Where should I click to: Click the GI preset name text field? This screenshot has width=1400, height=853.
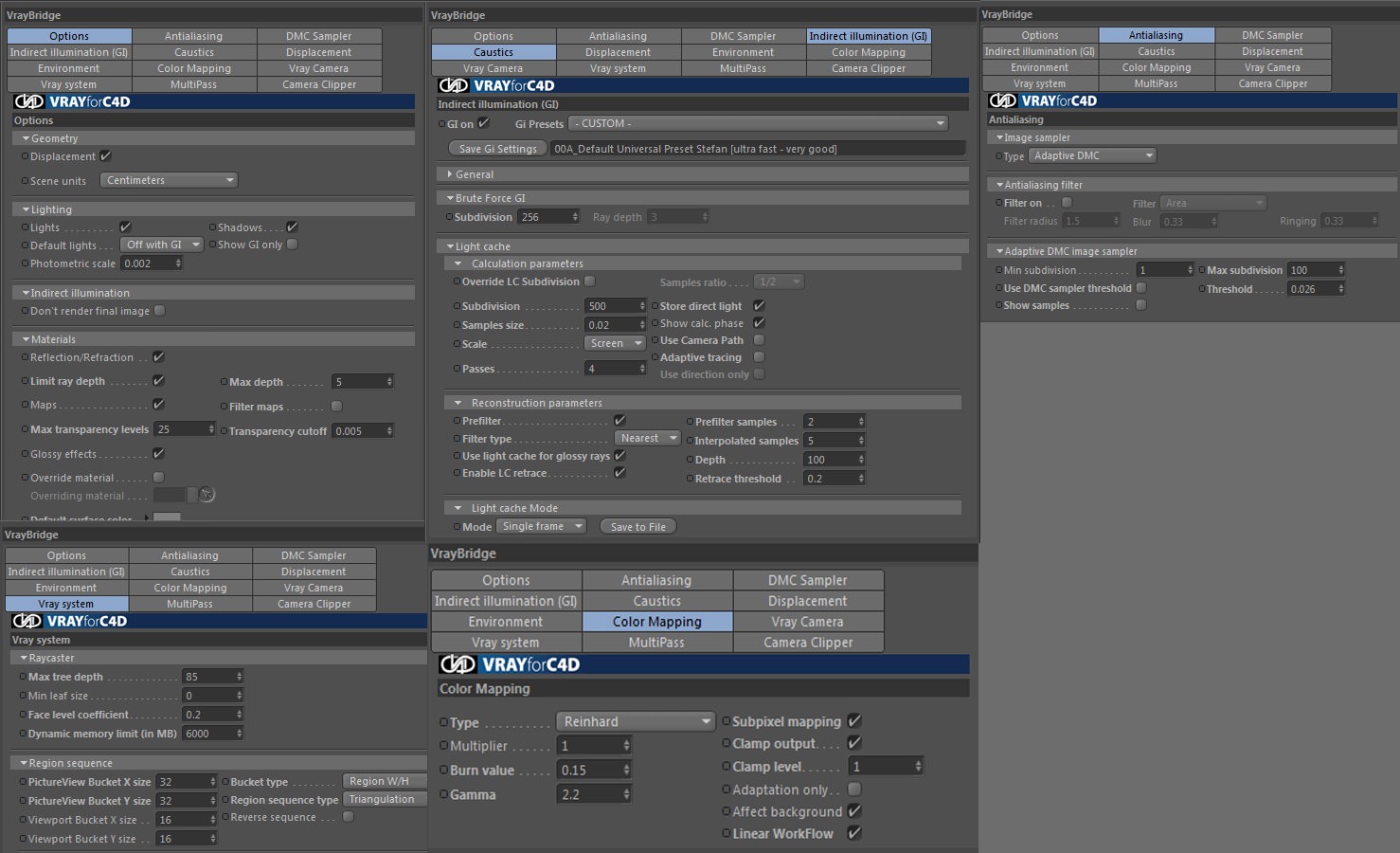click(x=758, y=149)
